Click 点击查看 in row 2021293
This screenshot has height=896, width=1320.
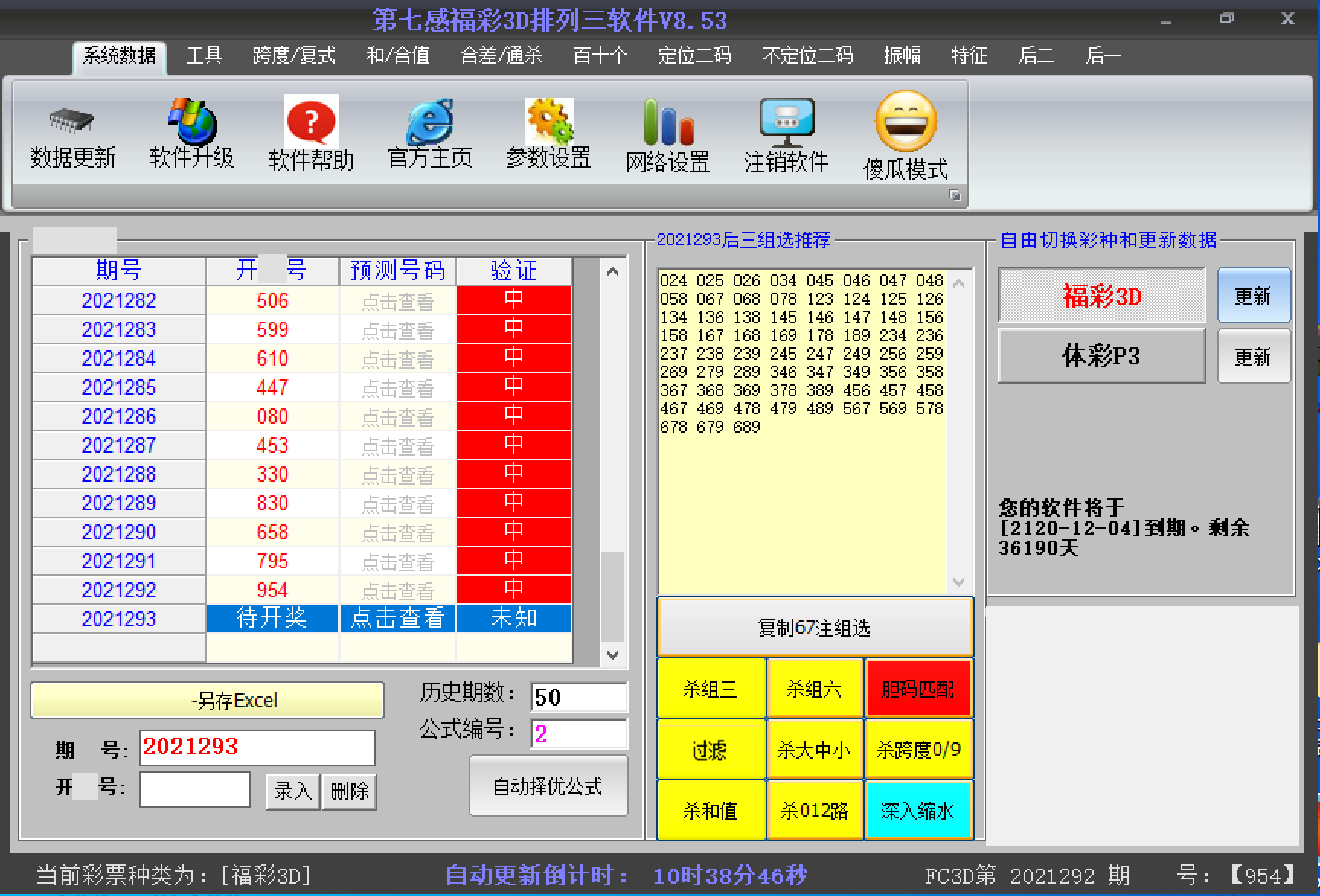(398, 618)
